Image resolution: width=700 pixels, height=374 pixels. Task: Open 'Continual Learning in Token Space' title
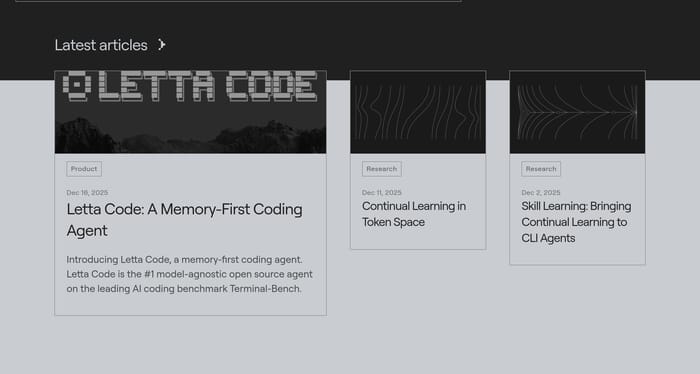tap(414, 214)
